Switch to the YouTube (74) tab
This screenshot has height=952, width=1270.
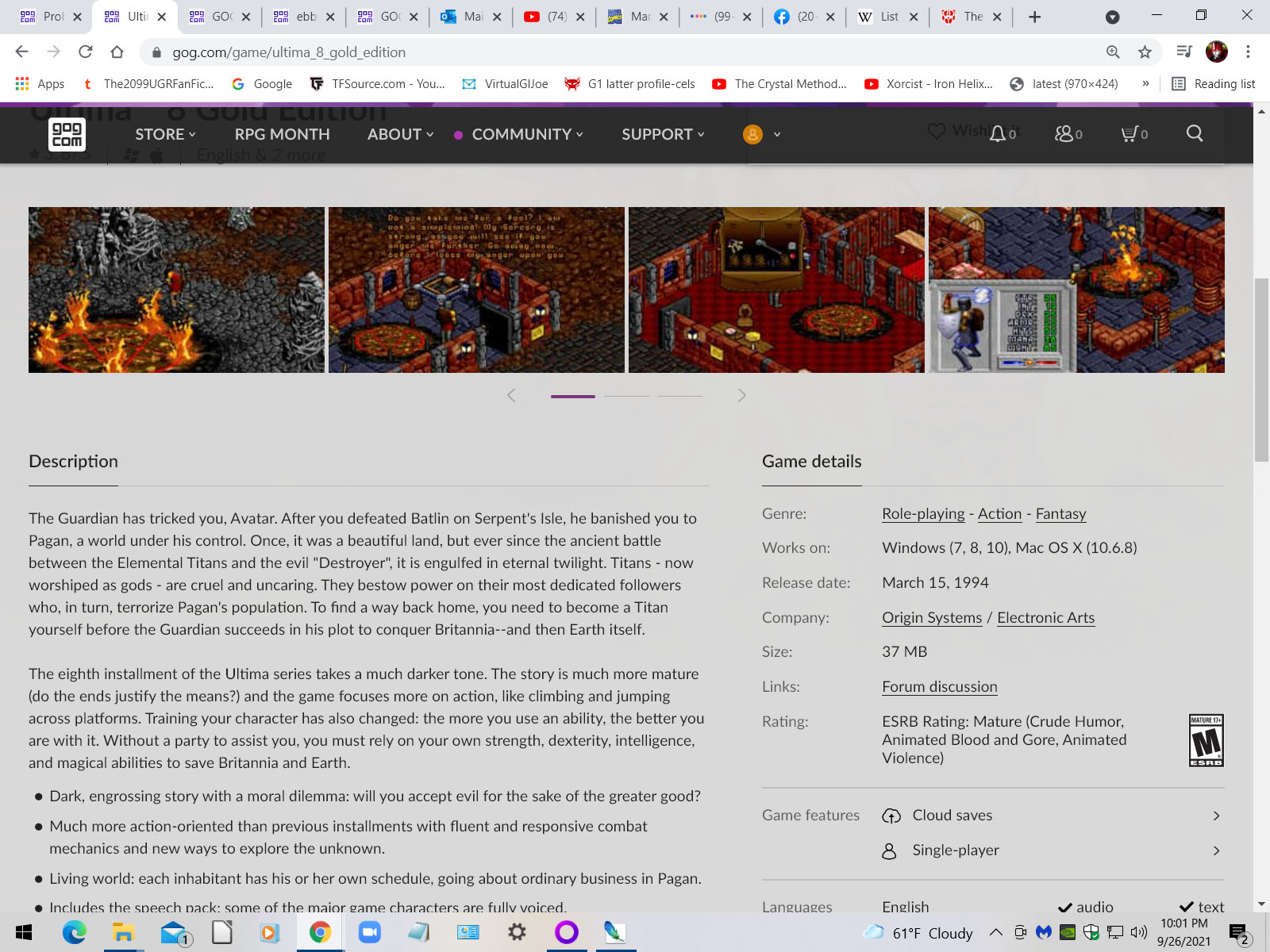click(555, 17)
